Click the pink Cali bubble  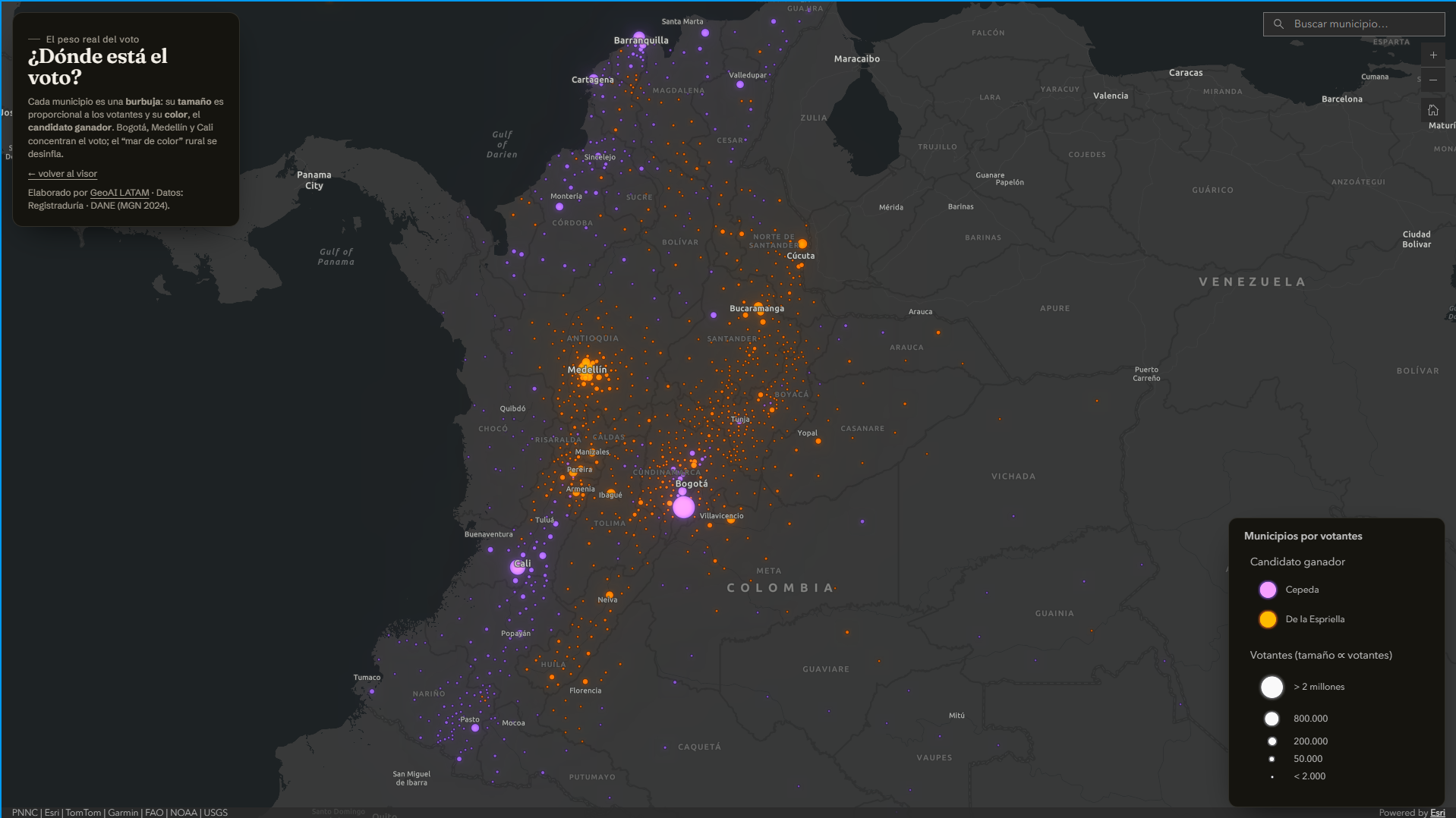tap(518, 567)
